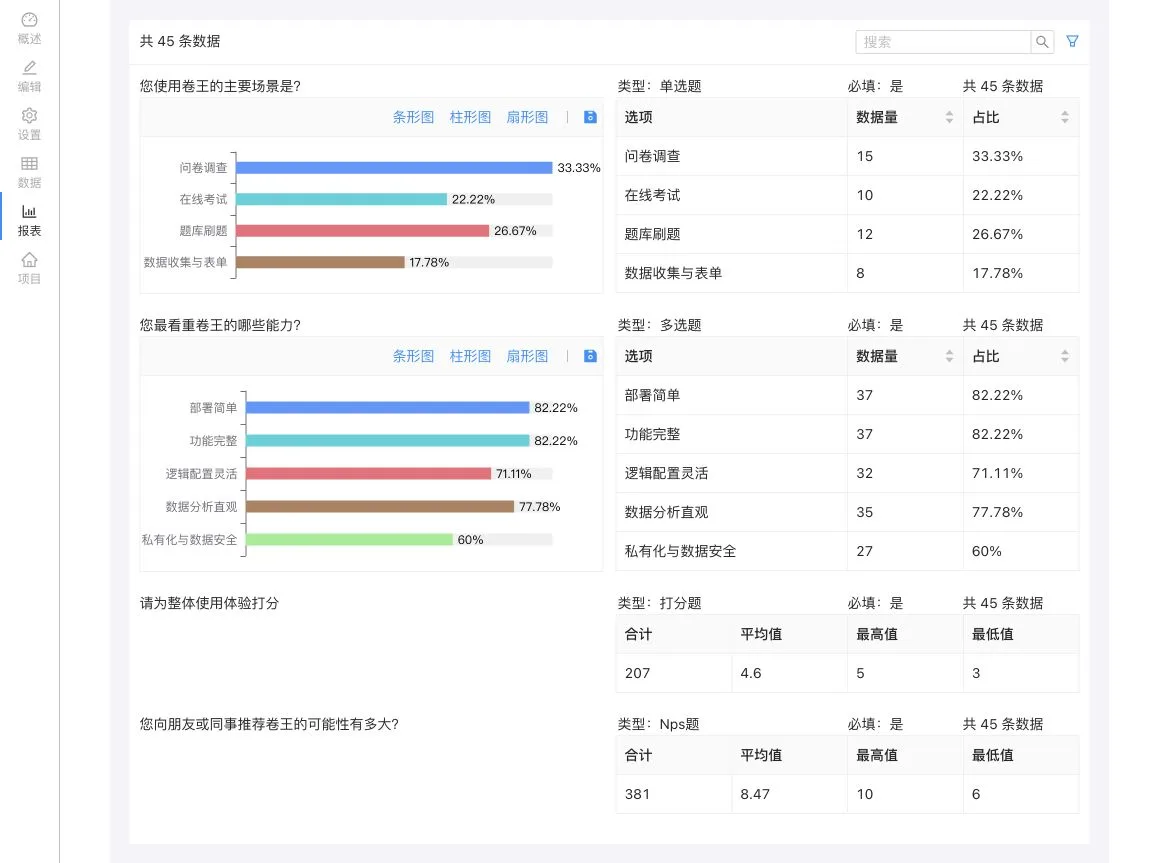
Task: Sort 数据量 column in 主要场景 table
Action: tap(949, 117)
